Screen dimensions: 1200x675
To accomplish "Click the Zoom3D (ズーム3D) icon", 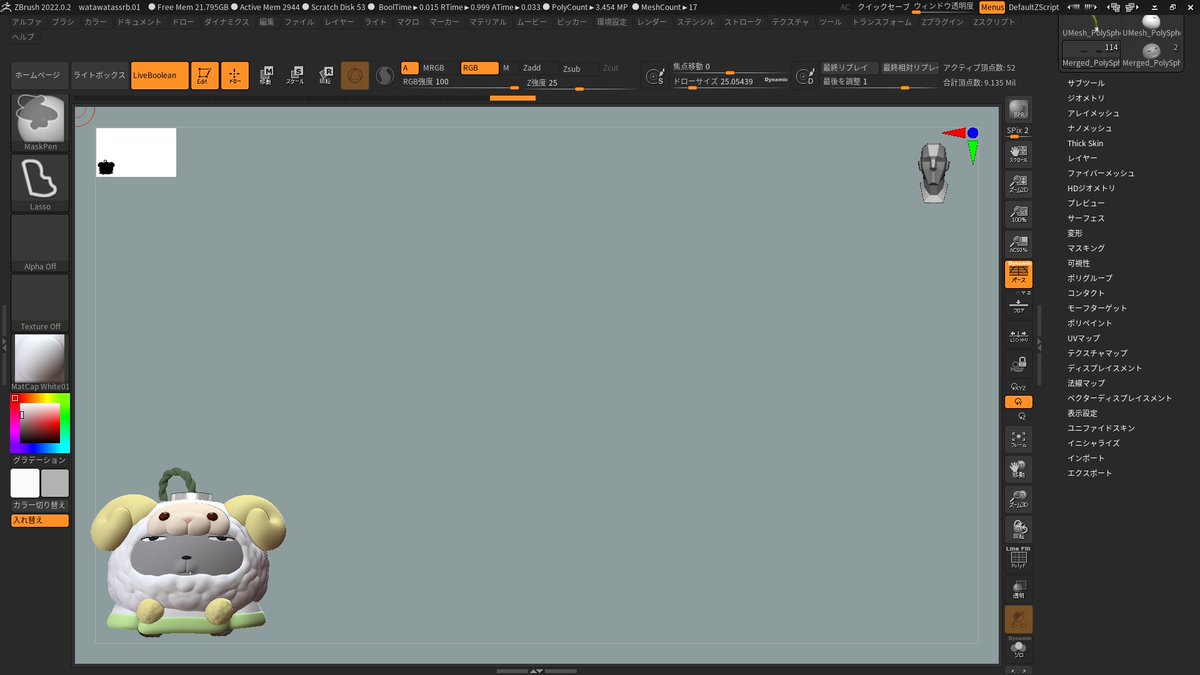I will pyautogui.click(x=1018, y=499).
